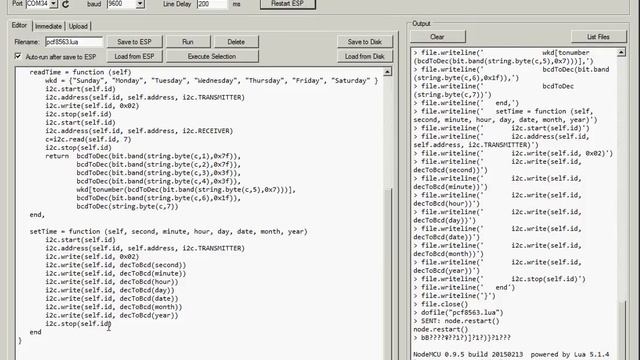Click the 'file.close()' output line
The height and width of the screenshot is (360, 640).
(444, 304)
